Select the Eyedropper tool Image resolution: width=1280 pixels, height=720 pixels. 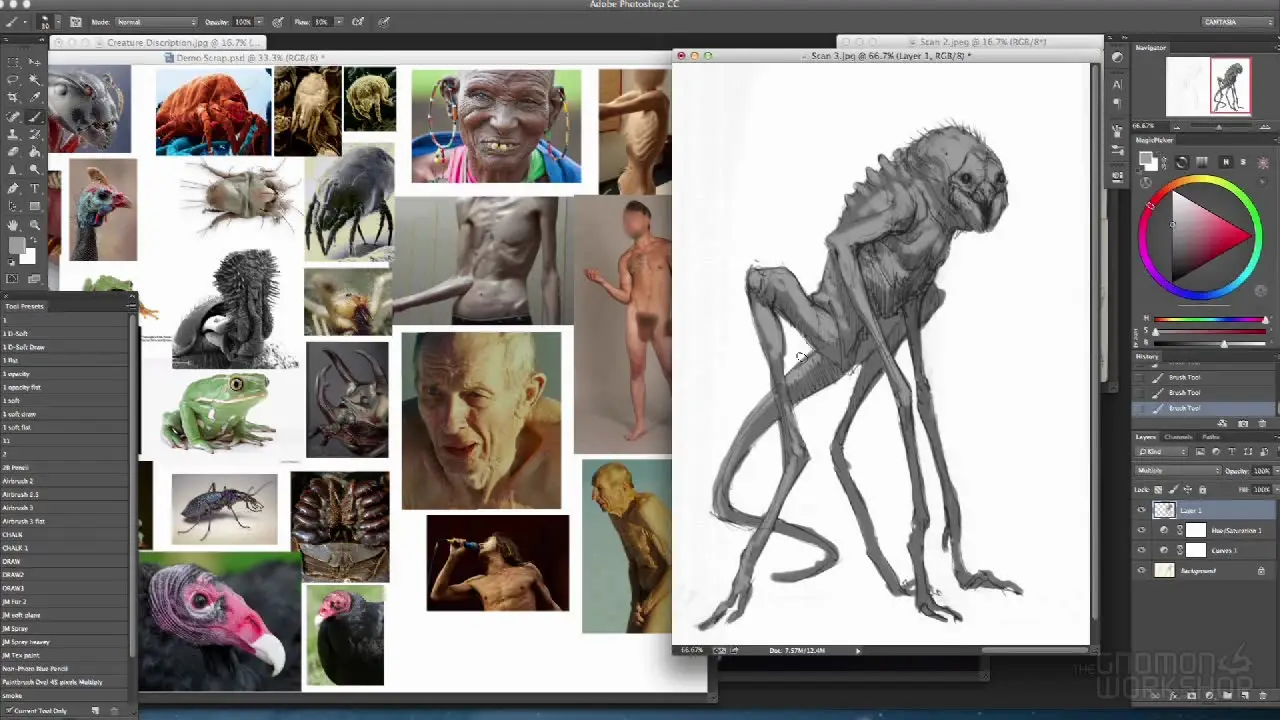34,97
